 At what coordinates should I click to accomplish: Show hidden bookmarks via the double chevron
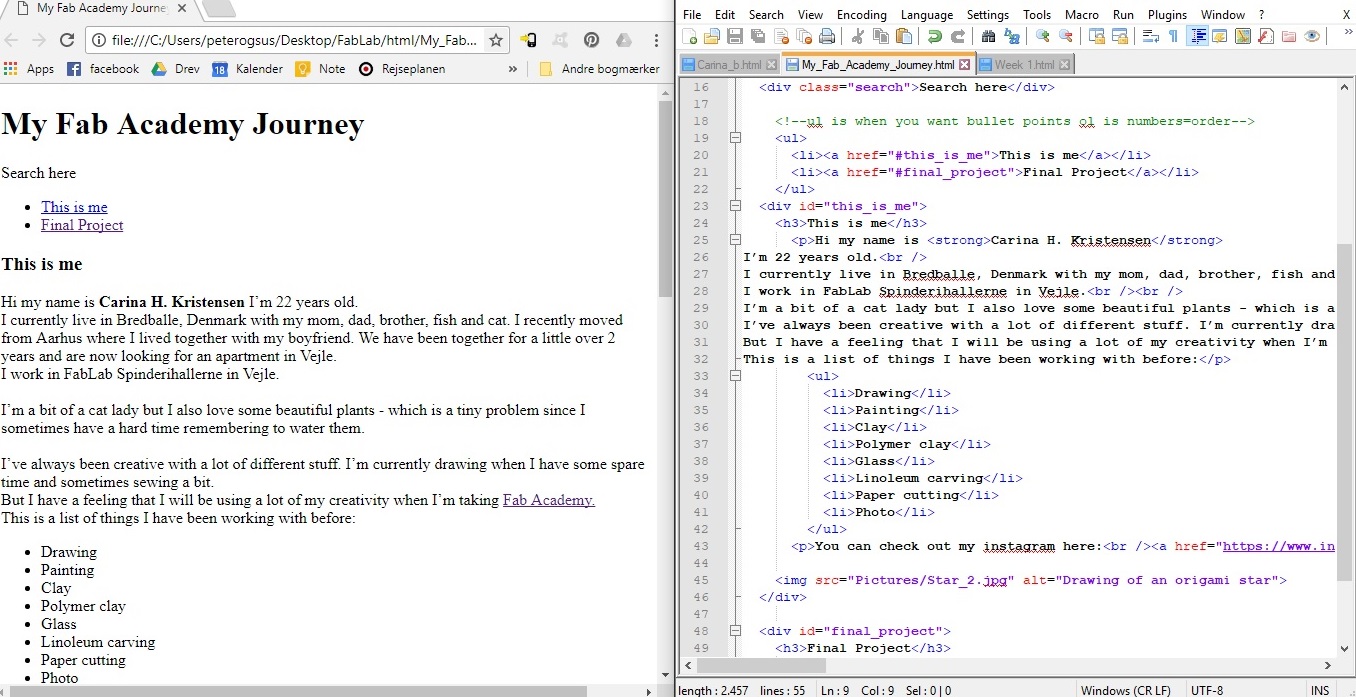click(513, 69)
